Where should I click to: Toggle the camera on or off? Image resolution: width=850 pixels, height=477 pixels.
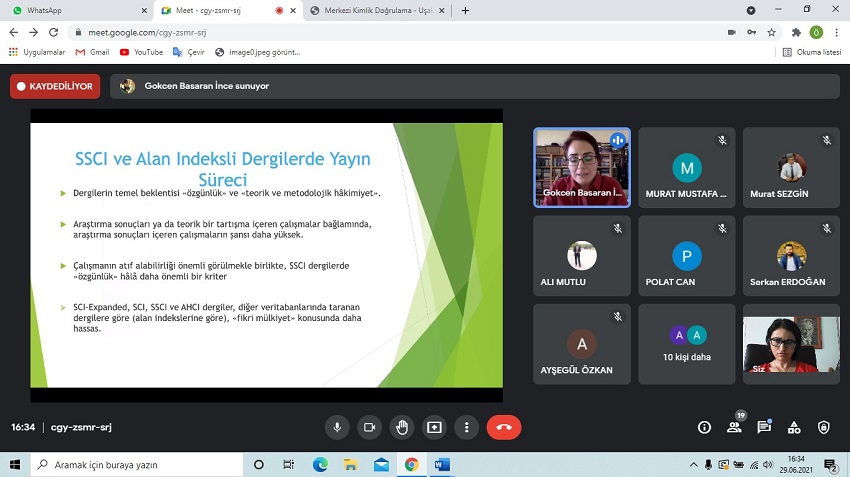pyautogui.click(x=369, y=427)
